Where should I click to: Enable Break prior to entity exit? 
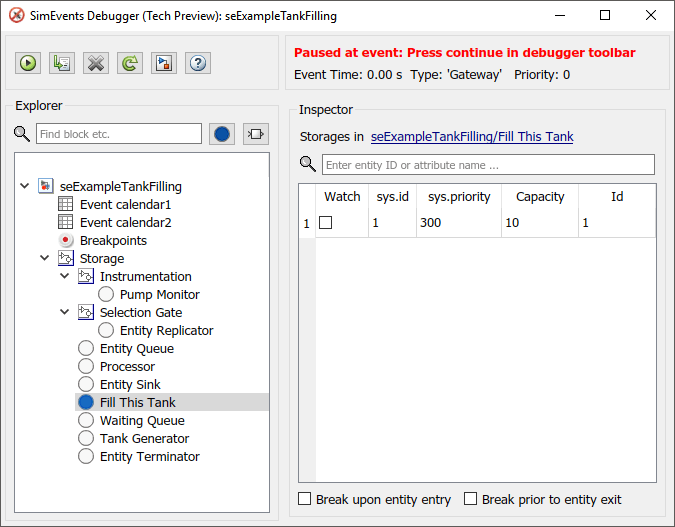click(470, 499)
